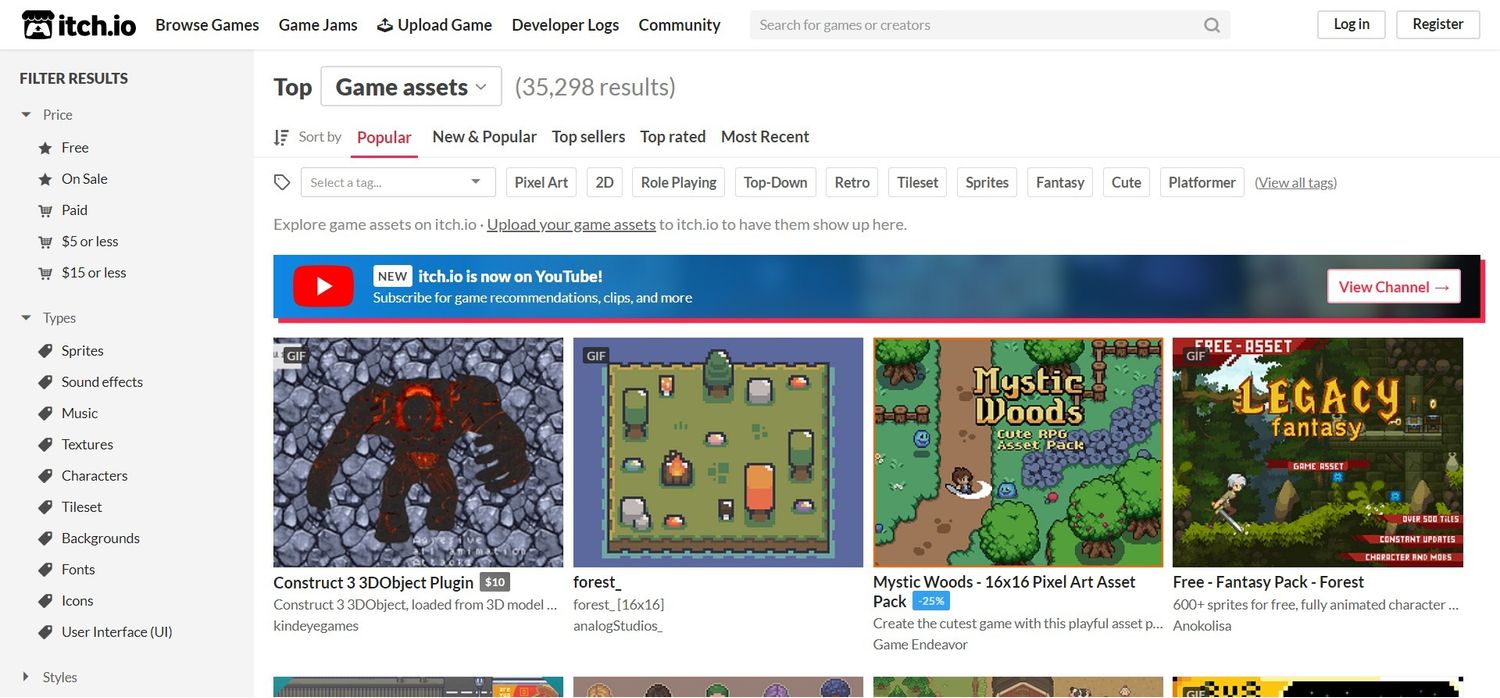Filter by the 2D tag
This screenshot has height=698, width=1500.
605,182
